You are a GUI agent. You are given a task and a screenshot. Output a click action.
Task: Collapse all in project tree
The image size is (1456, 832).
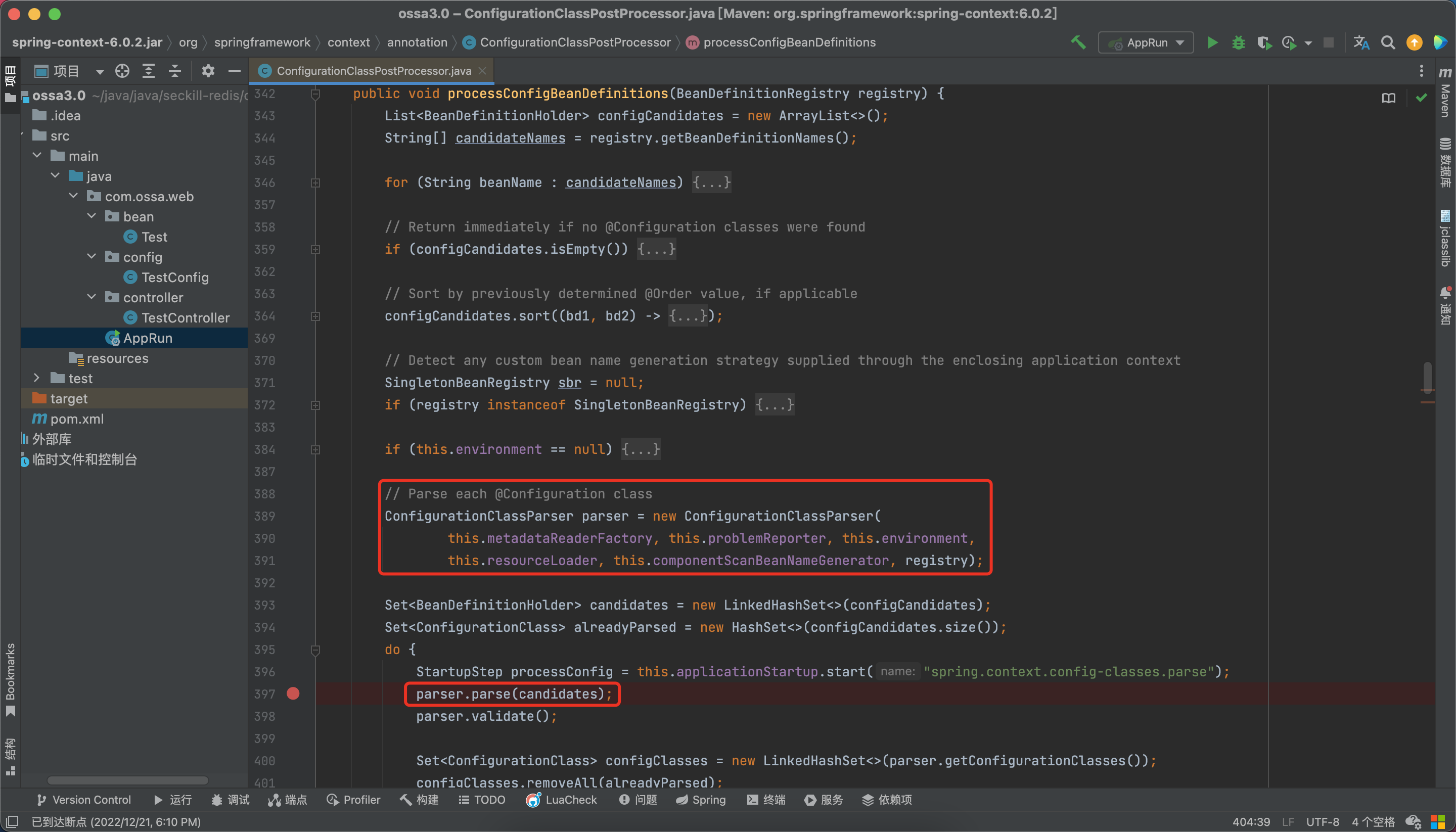click(x=175, y=71)
